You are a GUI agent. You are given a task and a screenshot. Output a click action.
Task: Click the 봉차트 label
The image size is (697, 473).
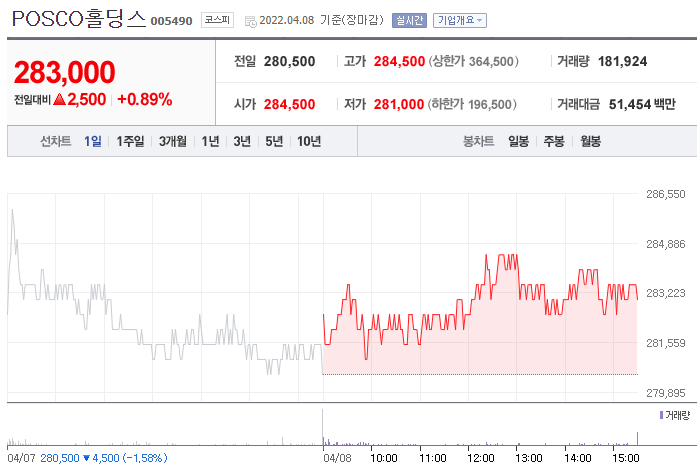(x=478, y=141)
